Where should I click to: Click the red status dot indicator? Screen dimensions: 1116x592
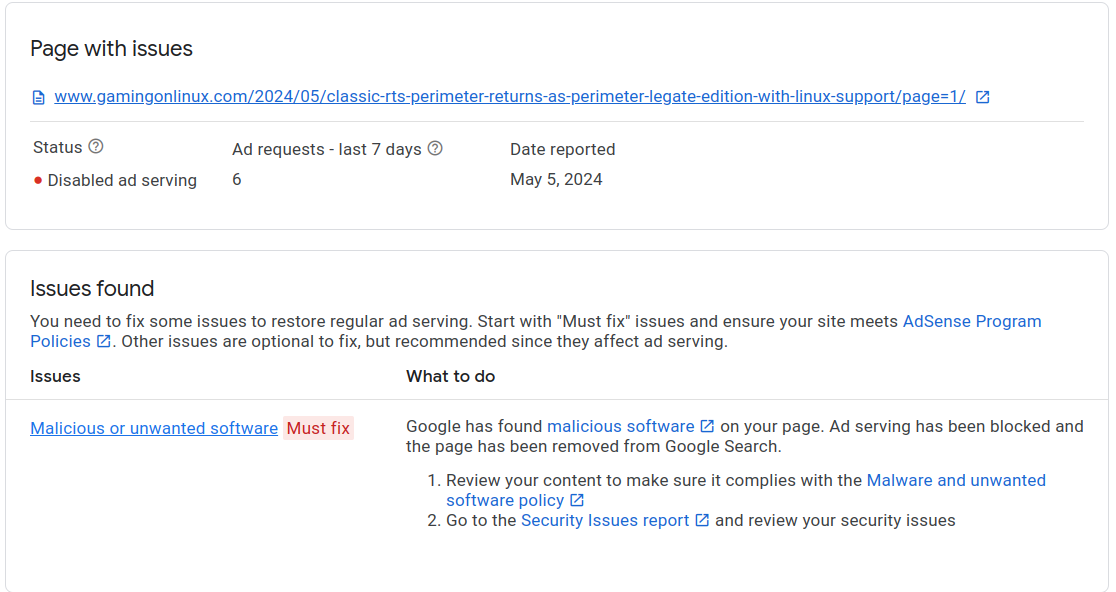(x=38, y=181)
